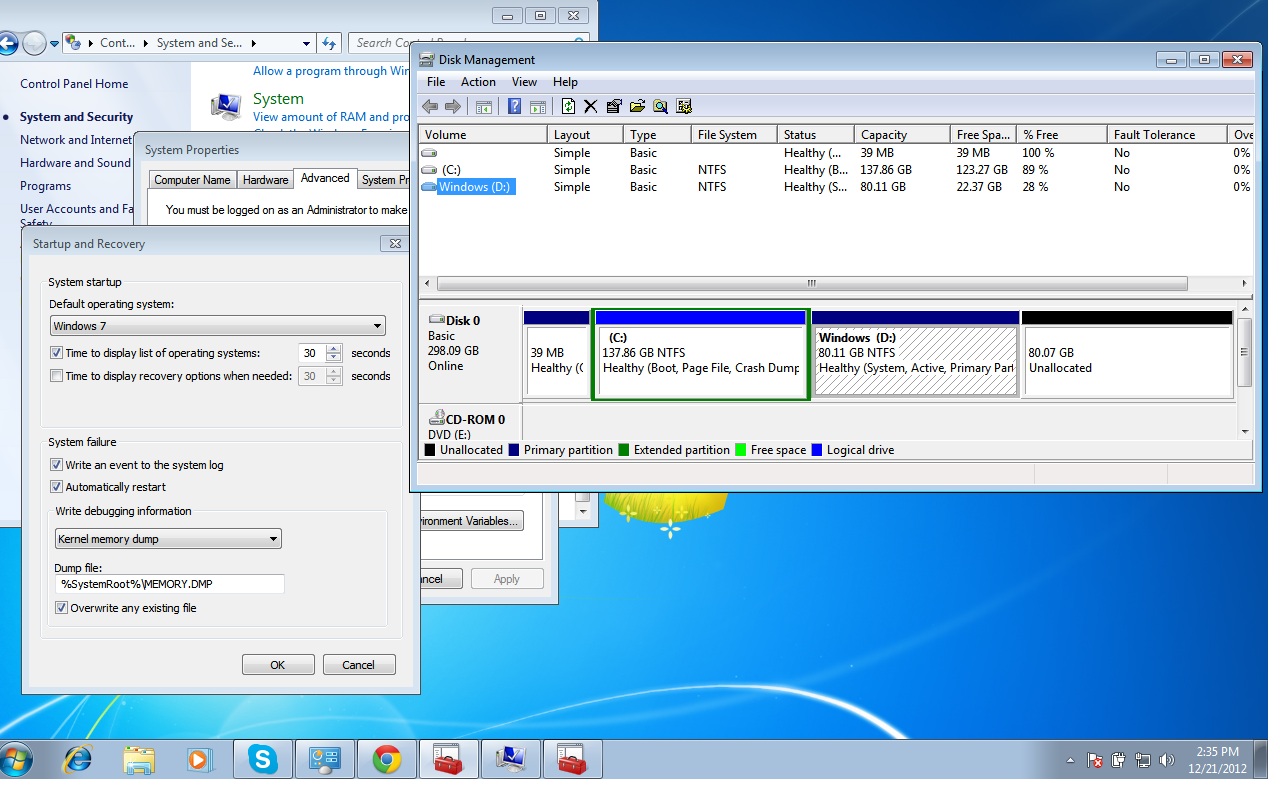Click the Control Panel taskbar button beside Skype
This screenshot has width=1280, height=800.
pos(325,760)
